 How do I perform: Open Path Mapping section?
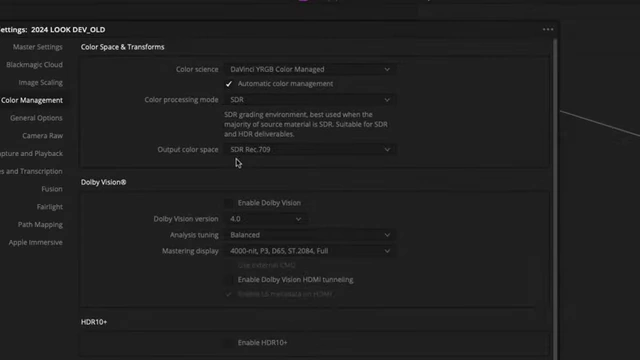tap(40, 224)
